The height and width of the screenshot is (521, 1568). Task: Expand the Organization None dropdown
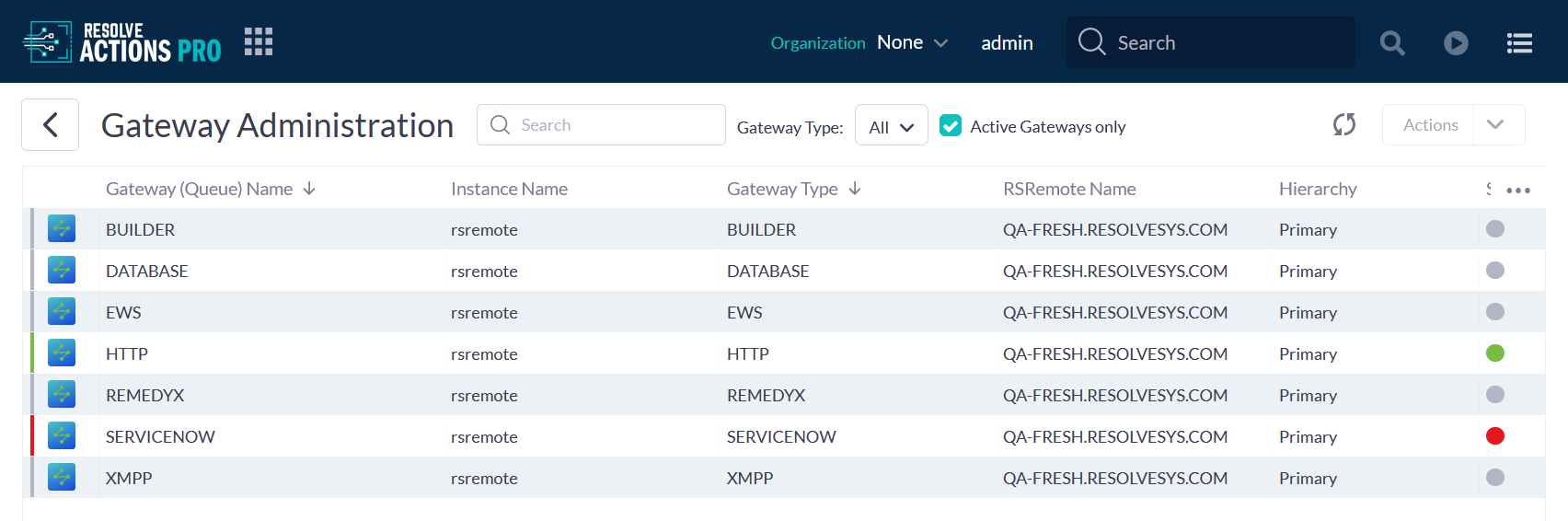coord(912,42)
